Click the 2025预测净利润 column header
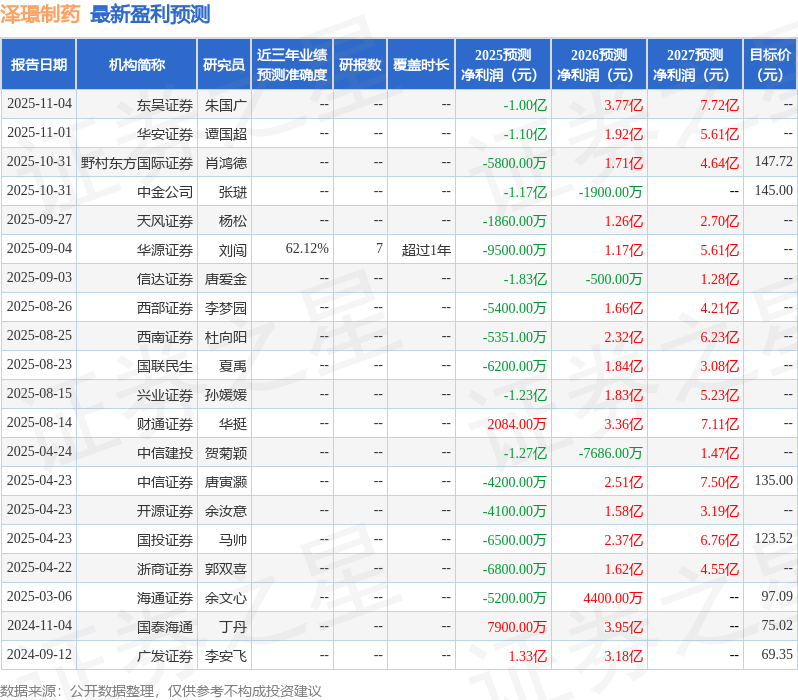The width and height of the screenshot is (798, 700). 503,65
